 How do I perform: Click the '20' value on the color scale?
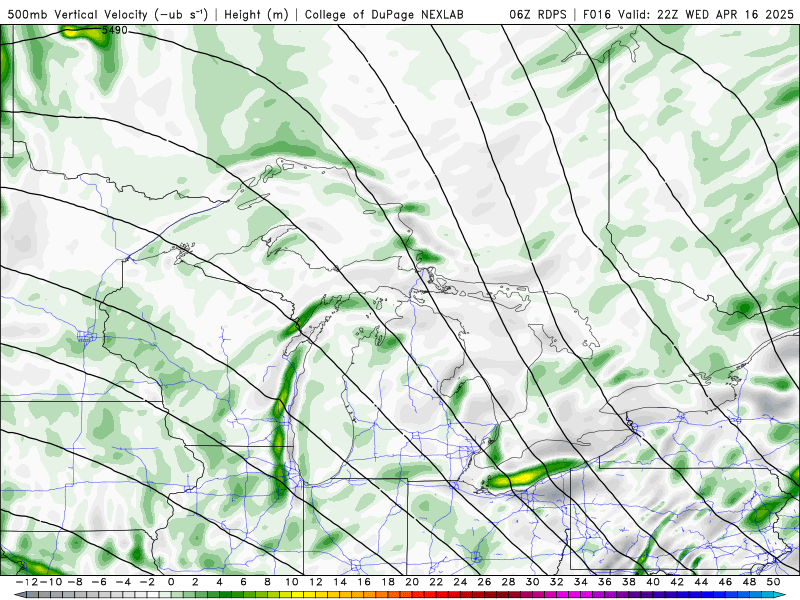[412, 582]
